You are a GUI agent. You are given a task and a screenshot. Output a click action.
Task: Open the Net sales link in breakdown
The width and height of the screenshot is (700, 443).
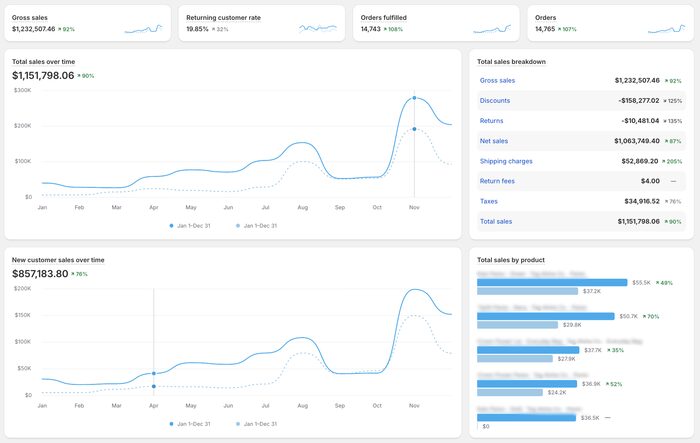(494, 141)
